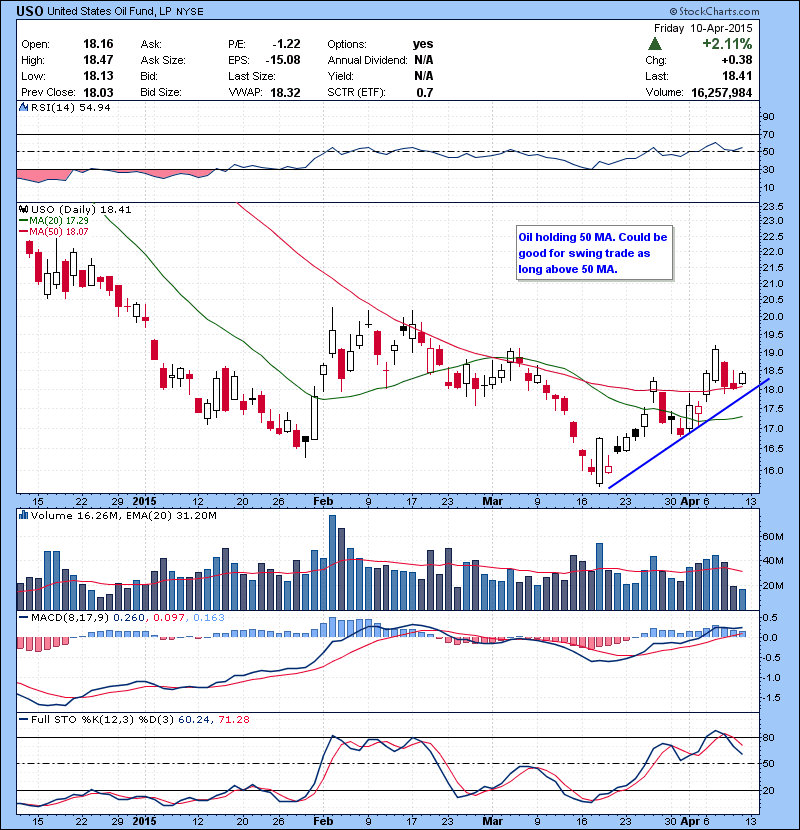Click the RSI(14) indicator icon
The image size is (800, 830).
point(23,107)
